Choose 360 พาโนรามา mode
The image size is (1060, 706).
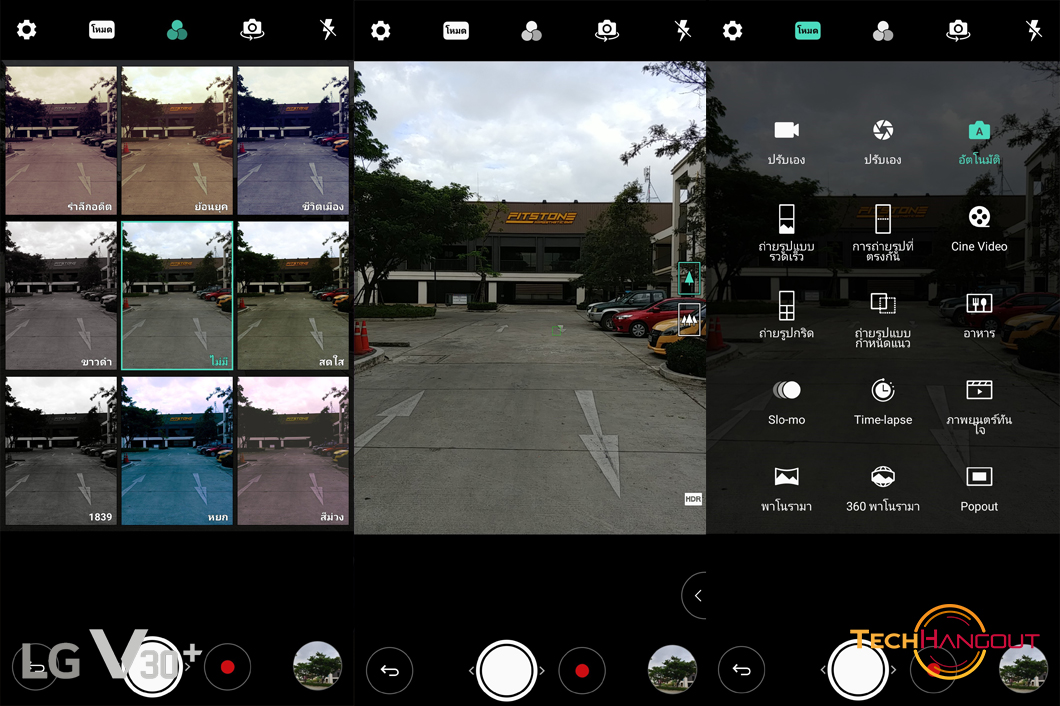click(883, 490)
